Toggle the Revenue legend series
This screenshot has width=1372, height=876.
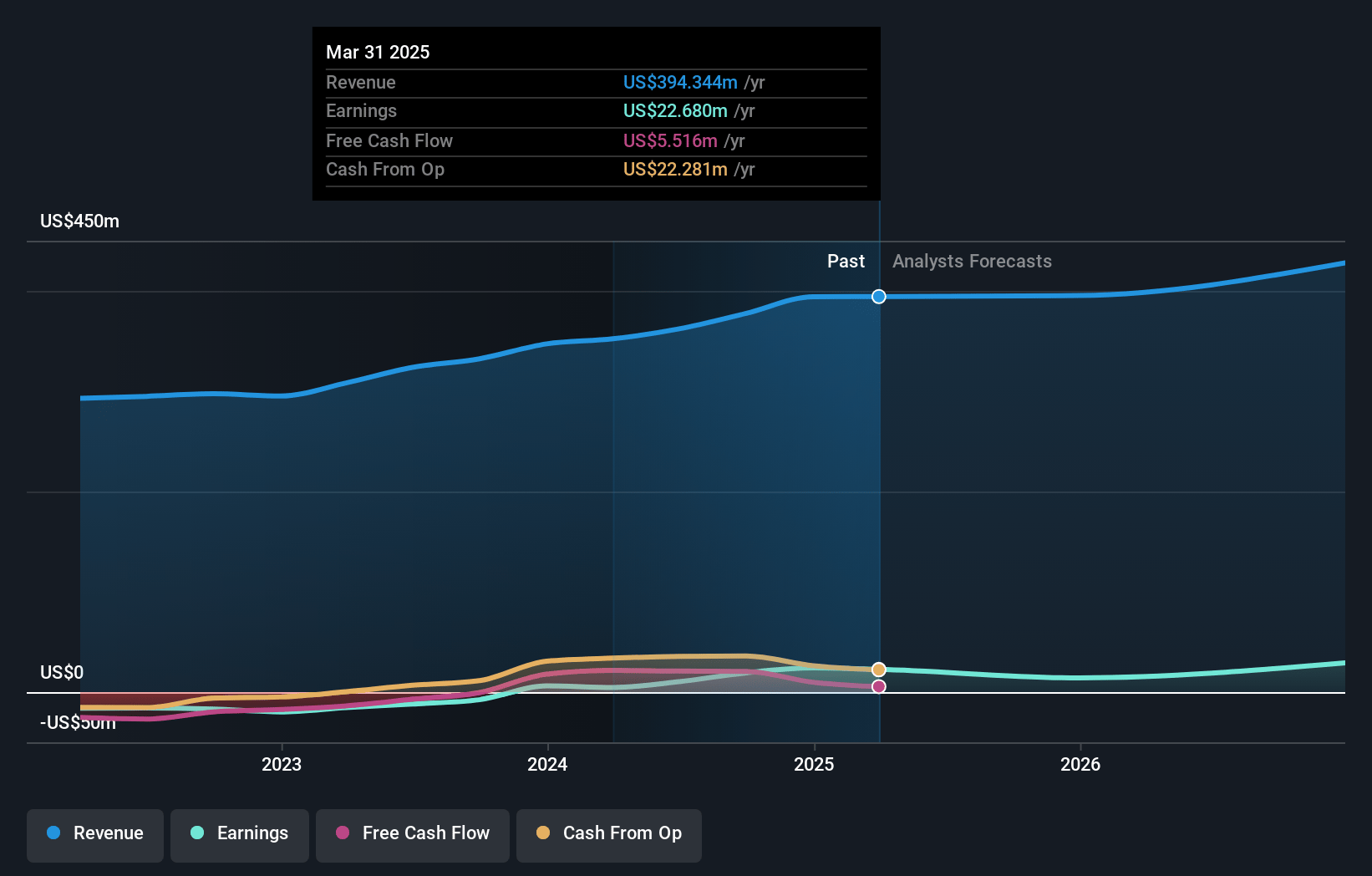click(x=95, y=834)
